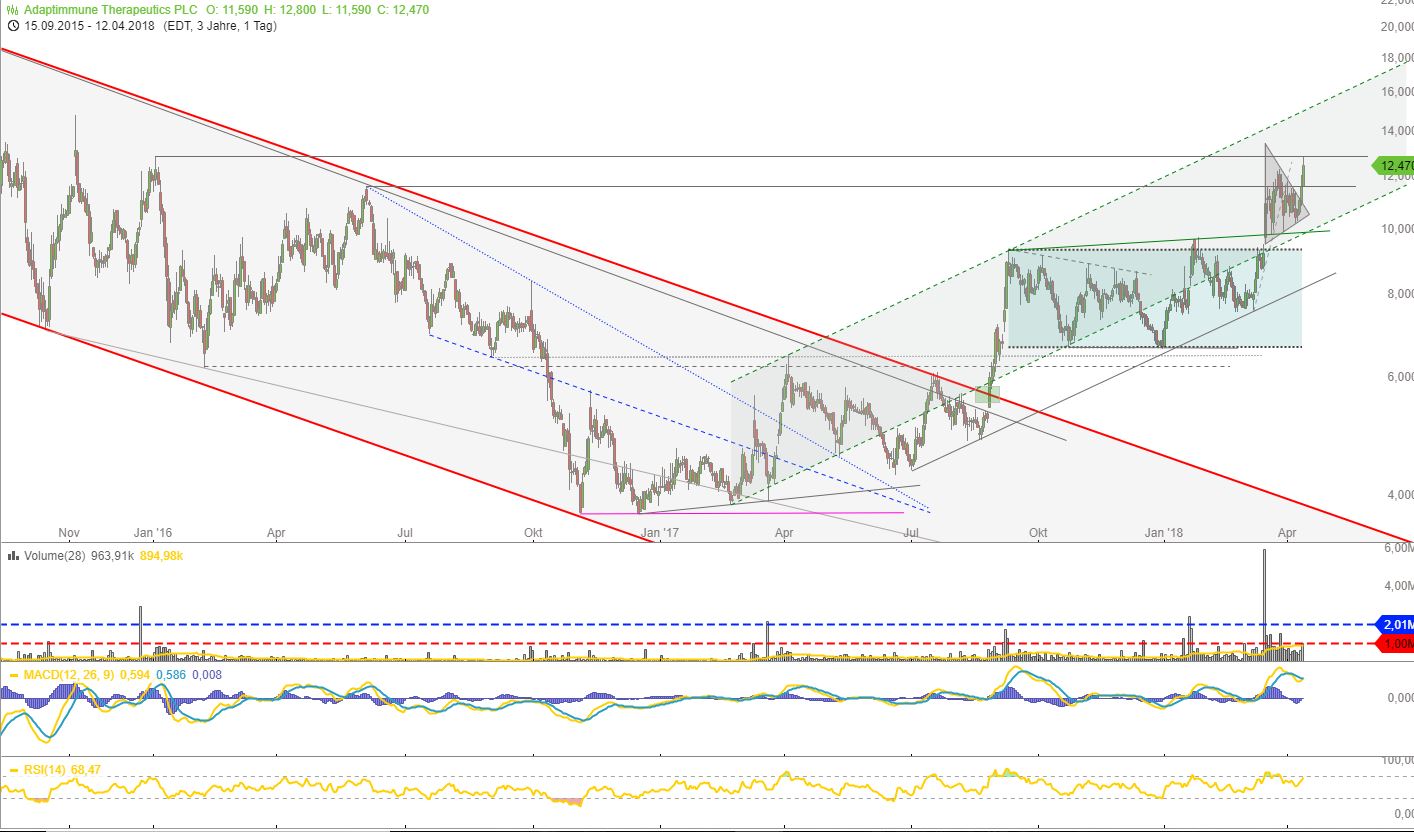Click the yellow MACD line icon
Image resolution: width=1414 pixels, height=832 pixels.
click(x=14, y=675)
